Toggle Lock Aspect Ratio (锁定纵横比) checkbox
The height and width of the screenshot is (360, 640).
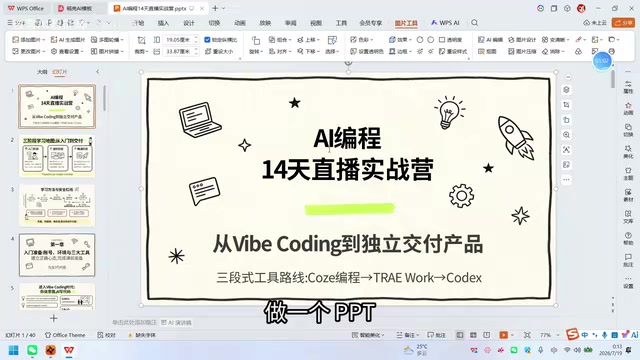tap(207, 40)
